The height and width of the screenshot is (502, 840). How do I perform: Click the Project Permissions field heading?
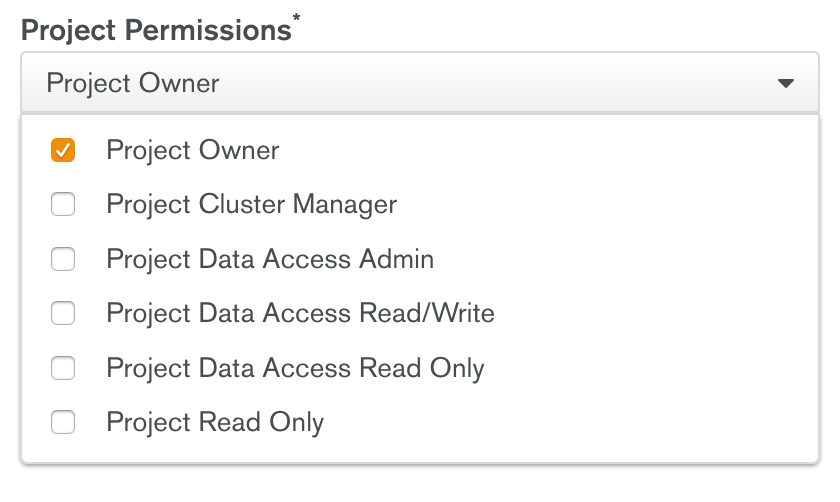tap(156, 30)
